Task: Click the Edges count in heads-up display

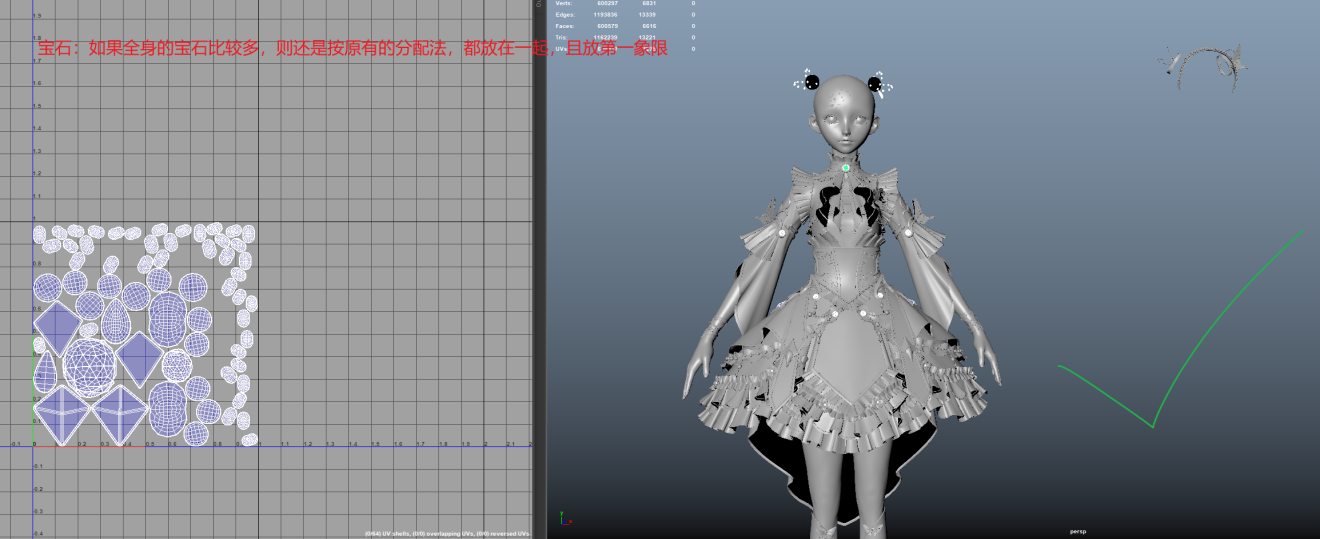Action: [x=605, y=15]
